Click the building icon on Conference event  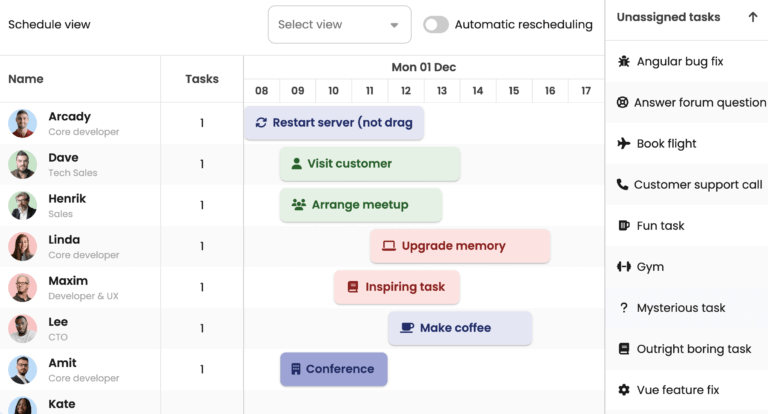pos(295,369)
